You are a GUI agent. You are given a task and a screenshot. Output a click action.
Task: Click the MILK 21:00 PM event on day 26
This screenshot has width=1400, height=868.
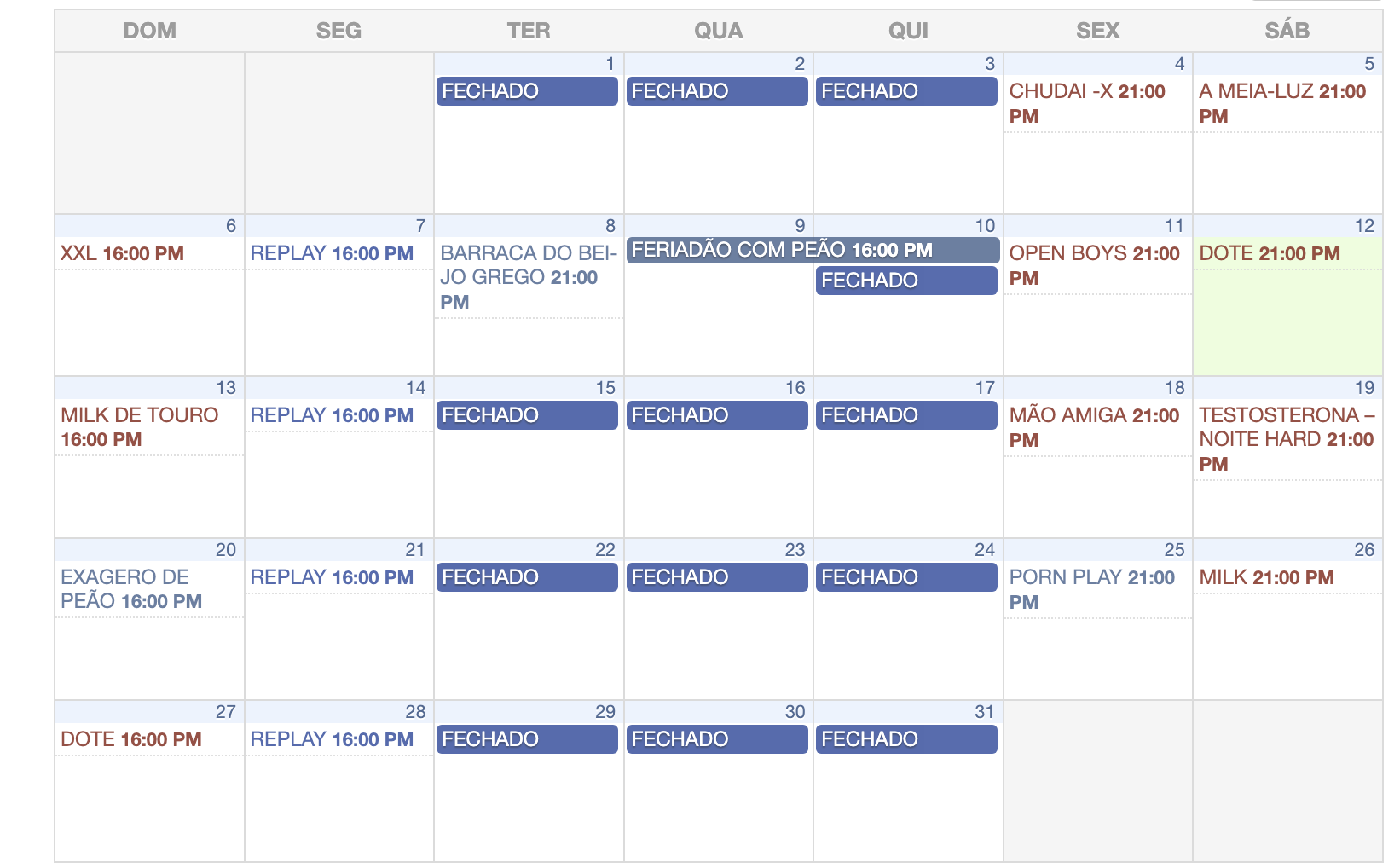point(1266,578)
